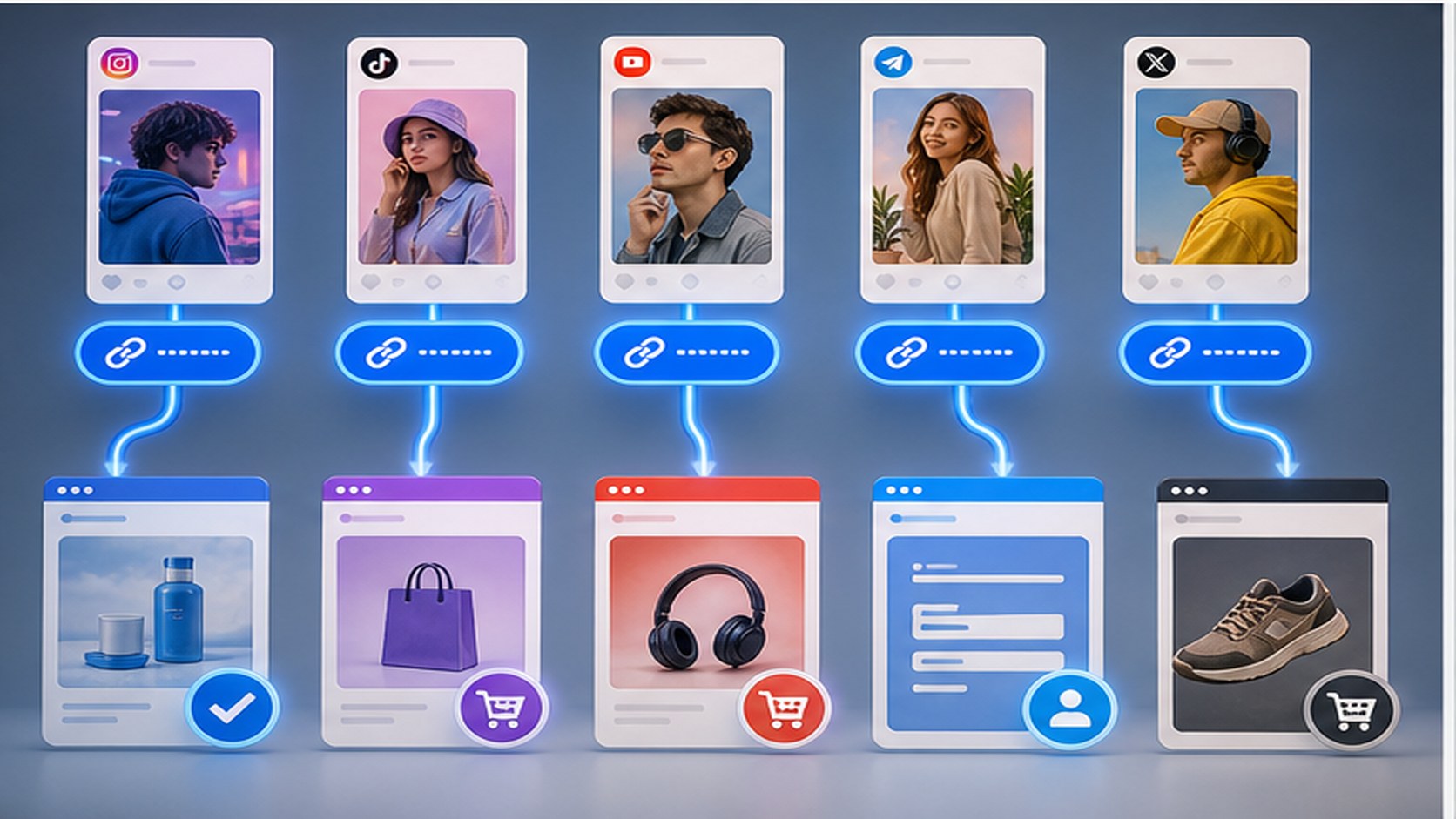Click the link button under YouTube post
The height and width of the screenshot is (819, 1456).
click(687, 352)
